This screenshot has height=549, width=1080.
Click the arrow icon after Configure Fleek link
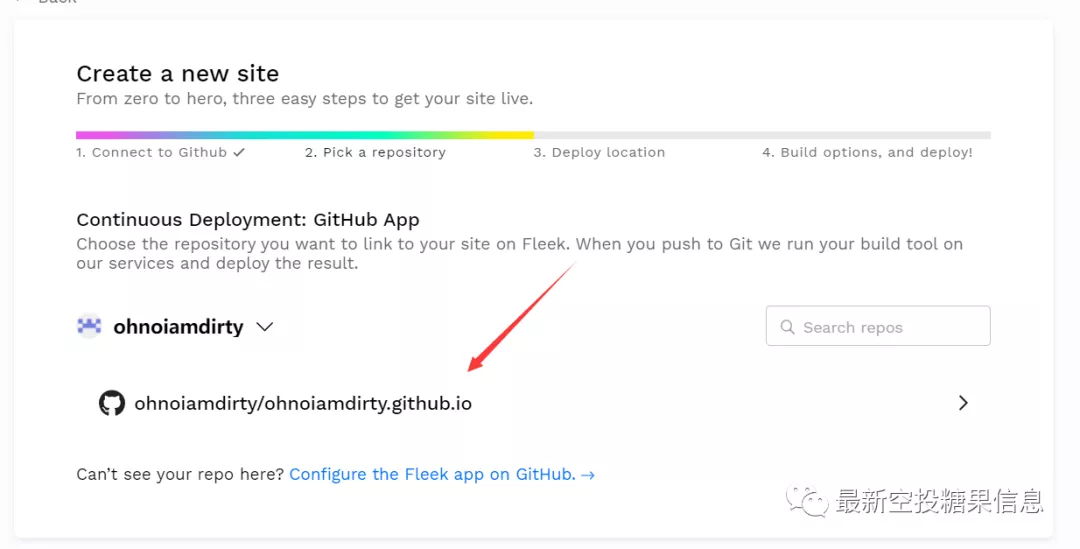coord(588,475)
